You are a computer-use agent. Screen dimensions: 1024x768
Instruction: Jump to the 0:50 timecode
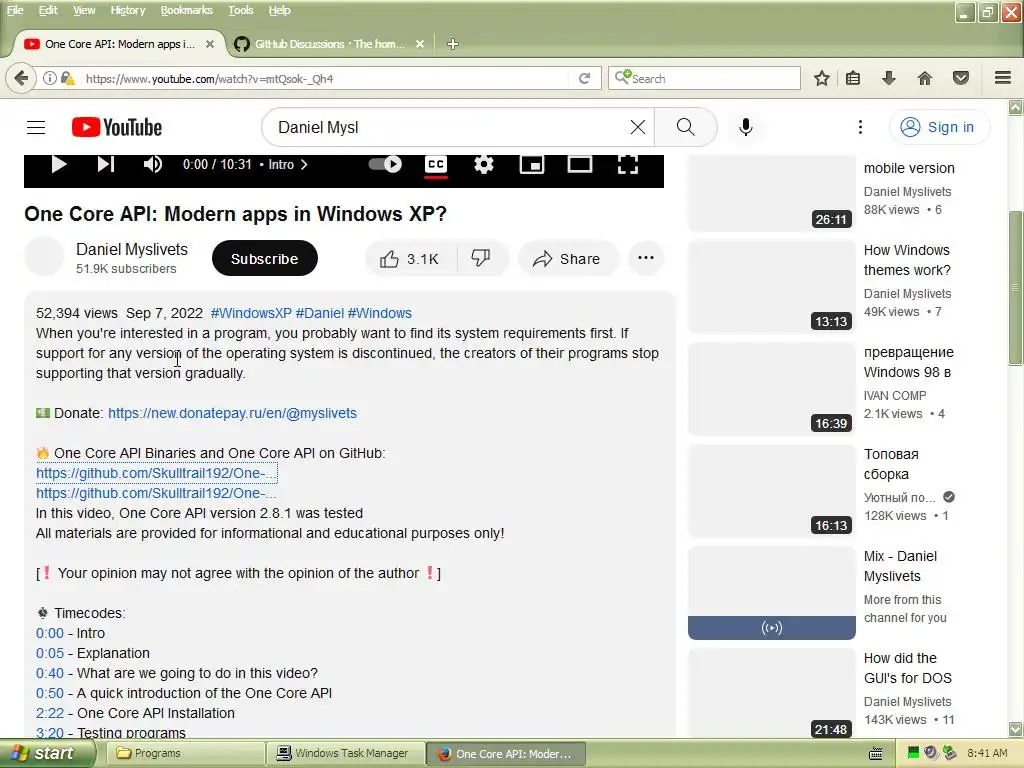pyautogui.click(x=50, y=693)
